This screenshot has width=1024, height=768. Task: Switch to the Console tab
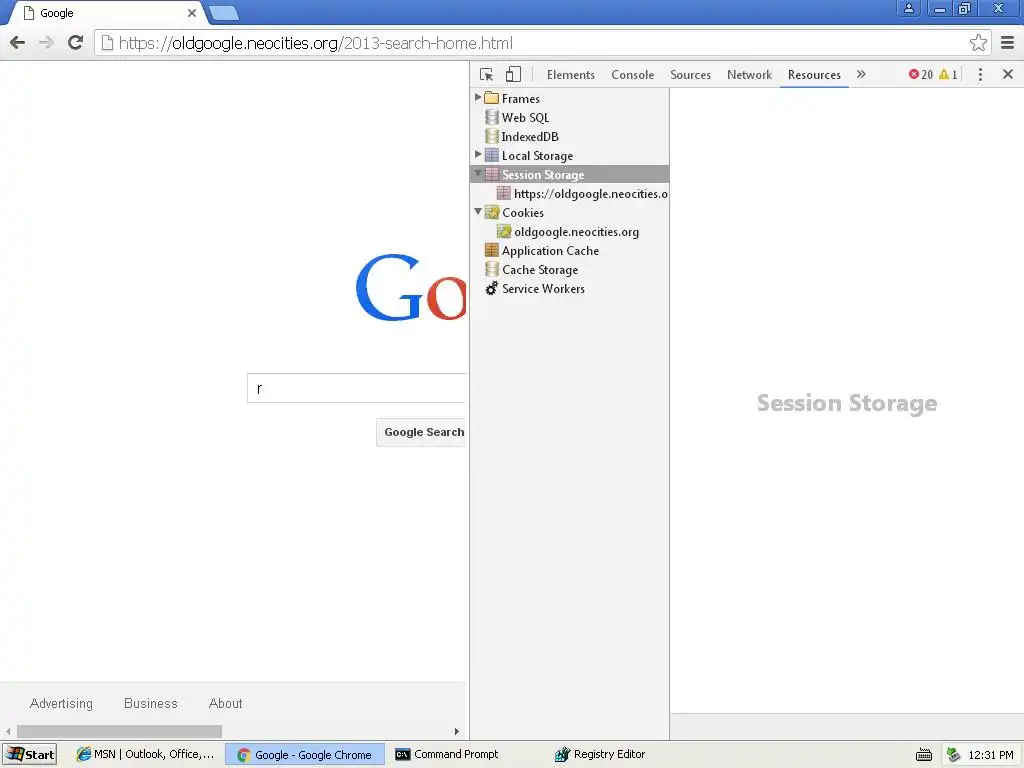click(632, 74)
